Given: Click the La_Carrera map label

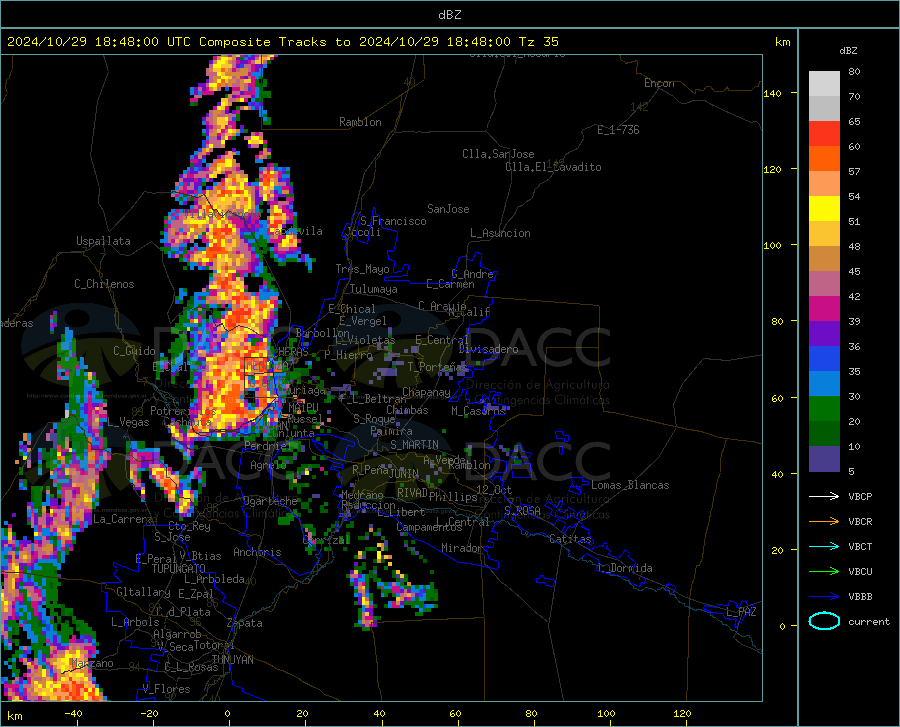Looking at the screenshot, I should [x=123, y=519].
